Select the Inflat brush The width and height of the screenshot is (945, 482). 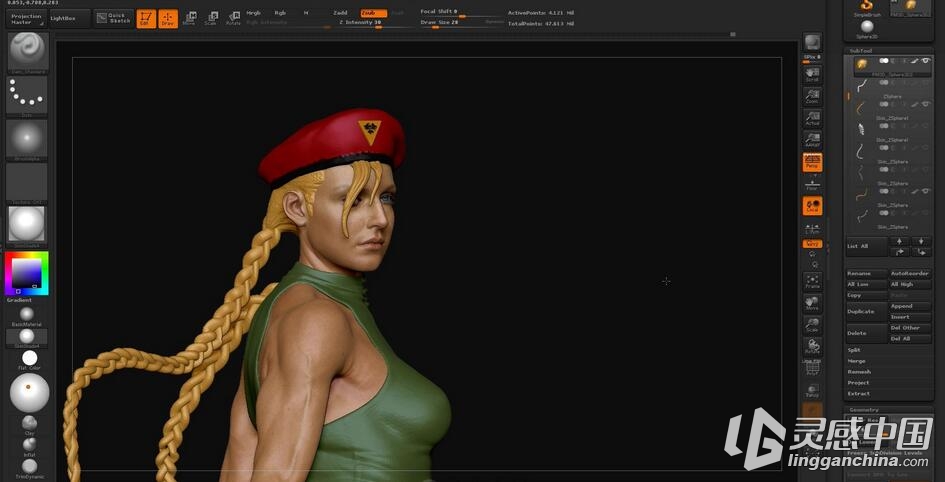(x=29, y=446)
